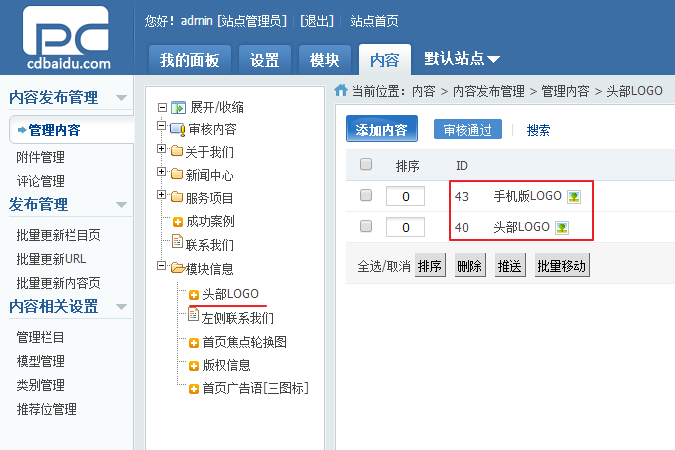This screenshot has width=675, height=450.
Task: Click the orange icon beside 成功案例
Action: point(178,222)
